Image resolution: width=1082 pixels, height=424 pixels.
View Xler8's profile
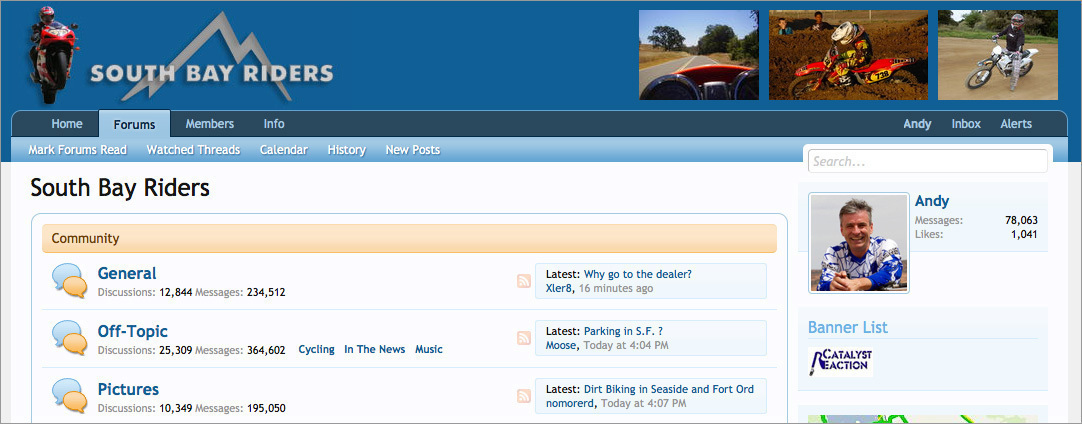559,288
